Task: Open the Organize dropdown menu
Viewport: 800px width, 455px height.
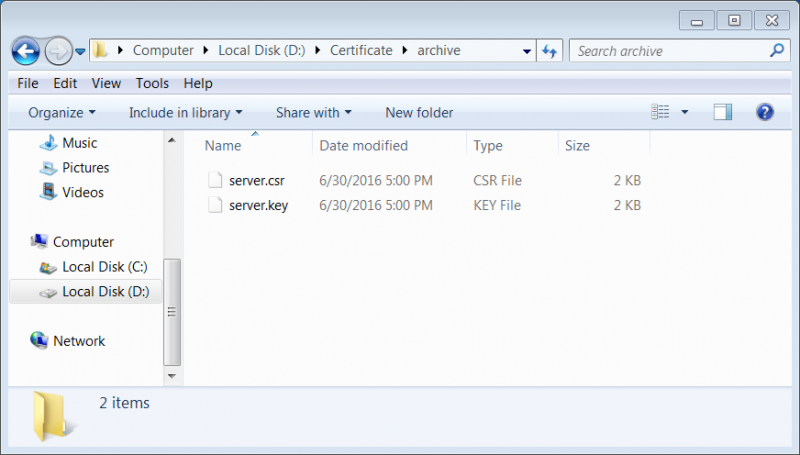Action: [x=62, y=113]
